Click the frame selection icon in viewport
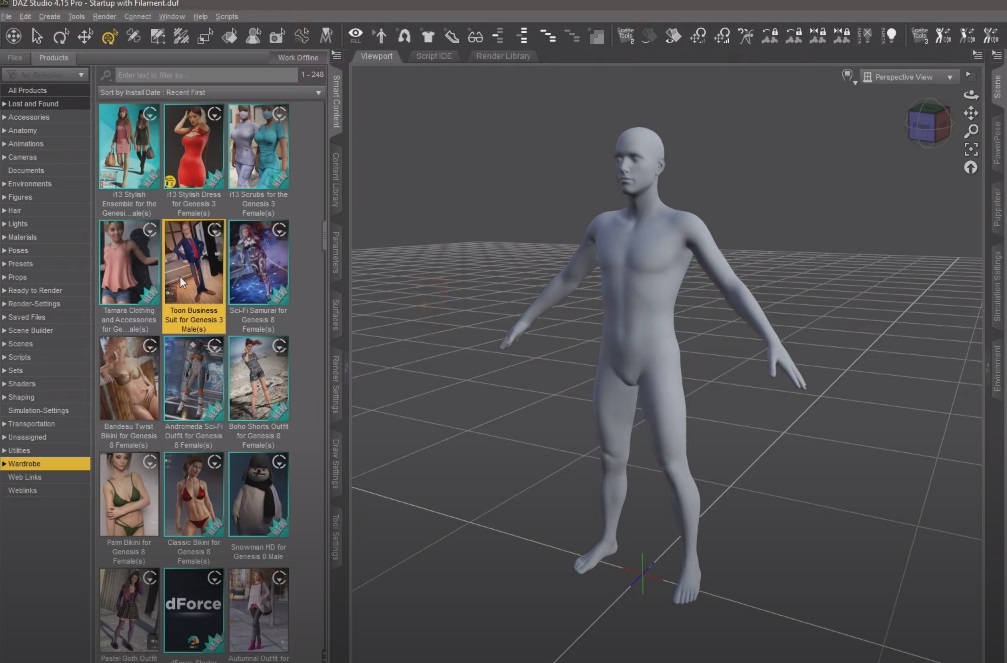This screenshot has height=663, width=1007. coord(970,150)
